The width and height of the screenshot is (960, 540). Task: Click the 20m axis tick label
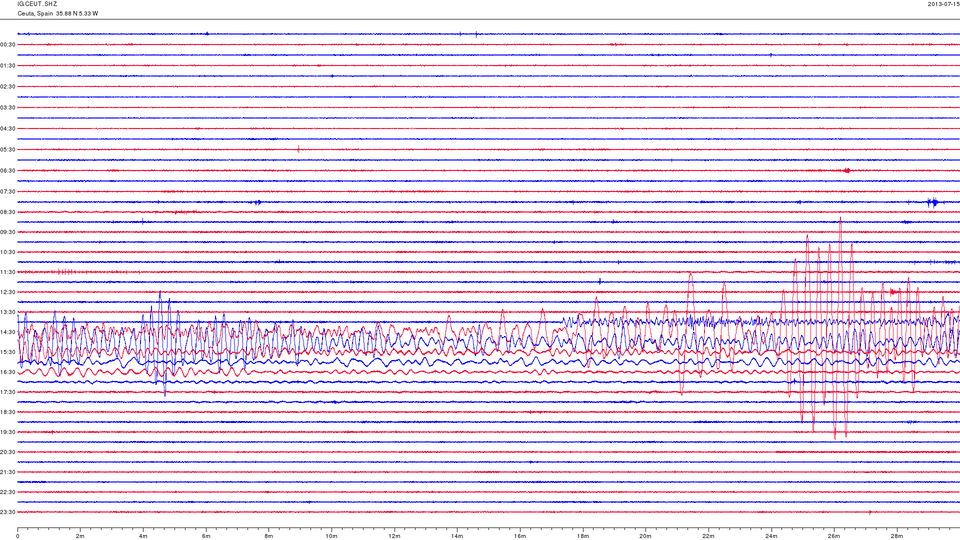pos(645,536)
